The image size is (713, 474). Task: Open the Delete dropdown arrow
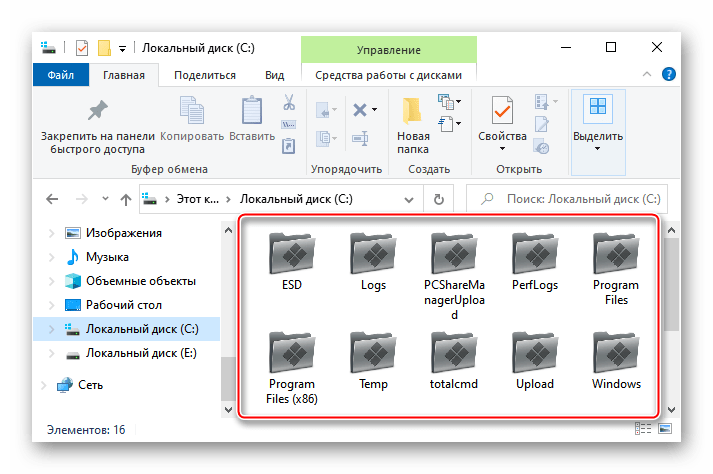tap(374, 110)
